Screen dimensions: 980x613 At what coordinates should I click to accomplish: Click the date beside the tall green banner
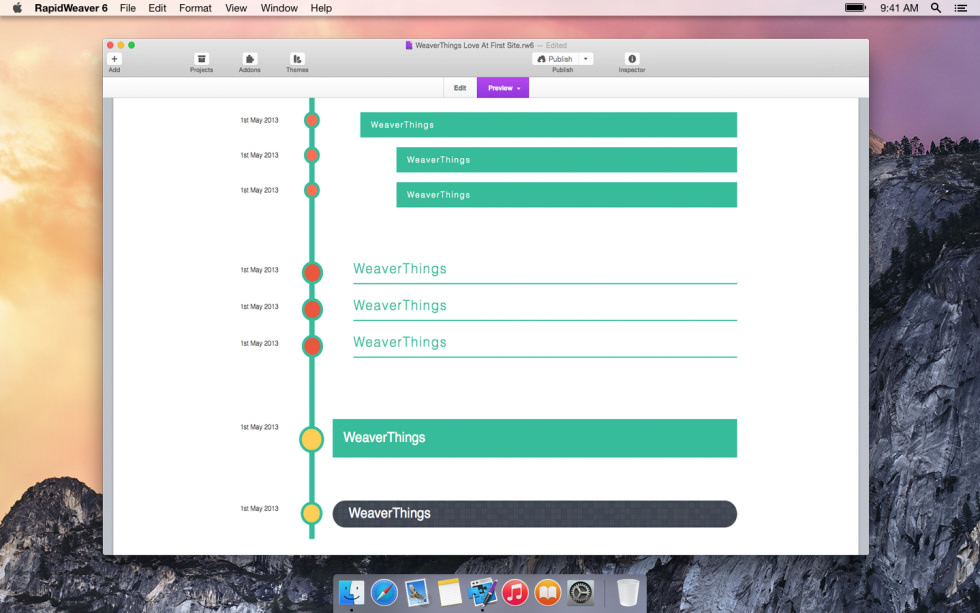coord(259,427)
